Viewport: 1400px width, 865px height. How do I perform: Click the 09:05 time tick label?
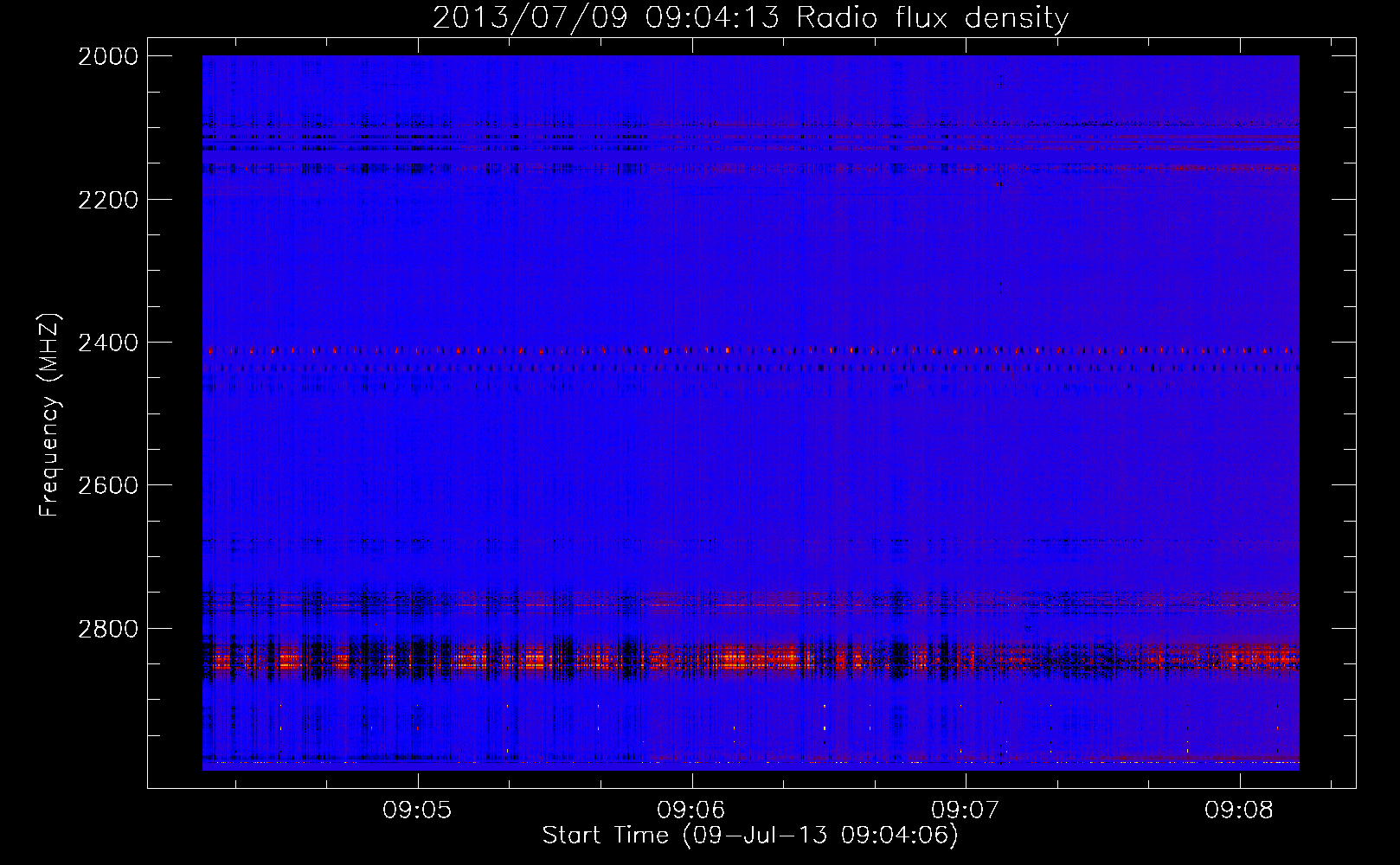[x=417, y=811]
